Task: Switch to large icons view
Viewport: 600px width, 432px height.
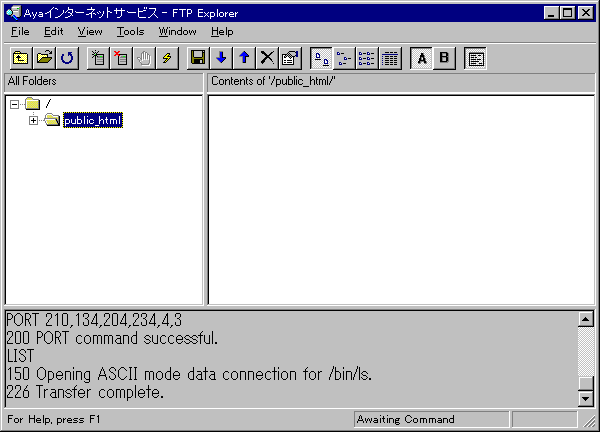Action: coord(321,58)
